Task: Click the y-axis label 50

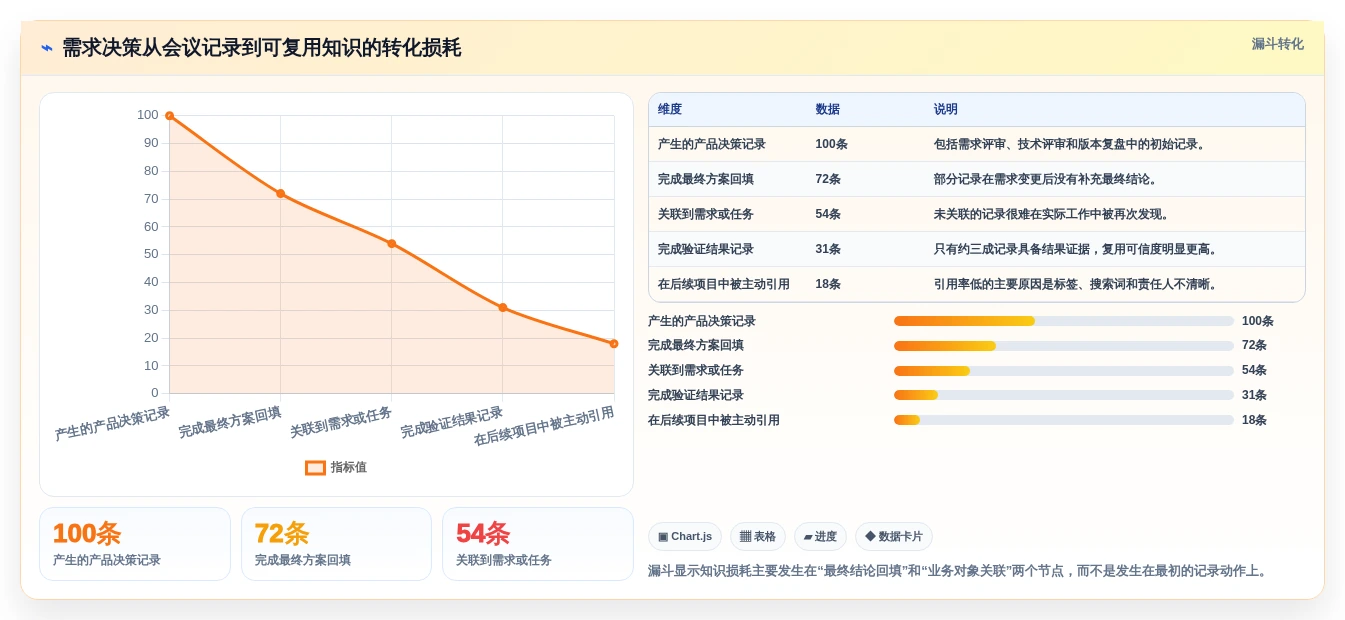Action: click(x=152, y=254)
